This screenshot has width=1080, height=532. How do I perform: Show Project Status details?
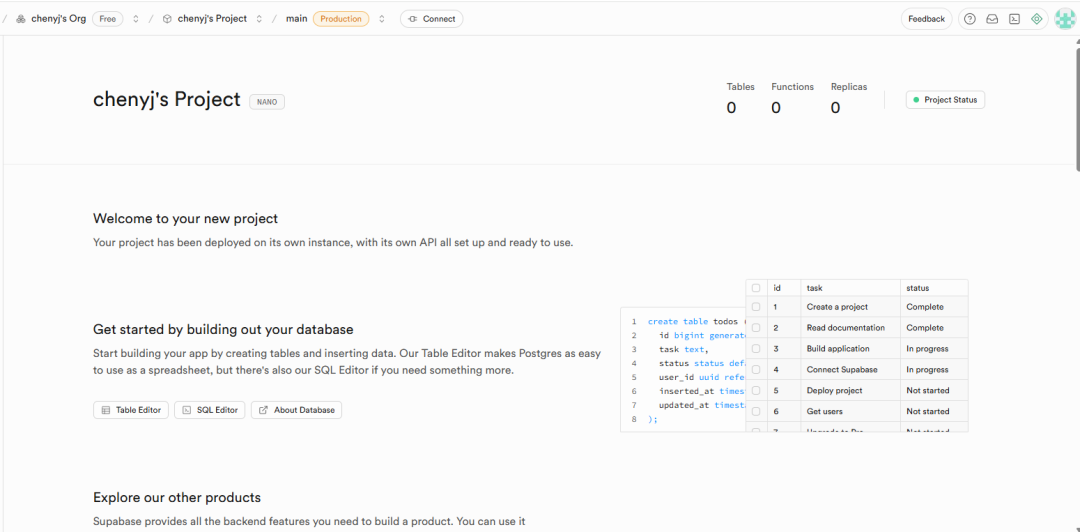[x=946, y=100]
